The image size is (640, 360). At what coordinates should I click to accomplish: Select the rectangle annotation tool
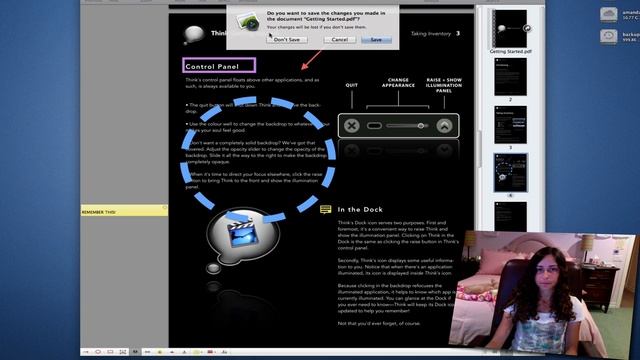110,352
